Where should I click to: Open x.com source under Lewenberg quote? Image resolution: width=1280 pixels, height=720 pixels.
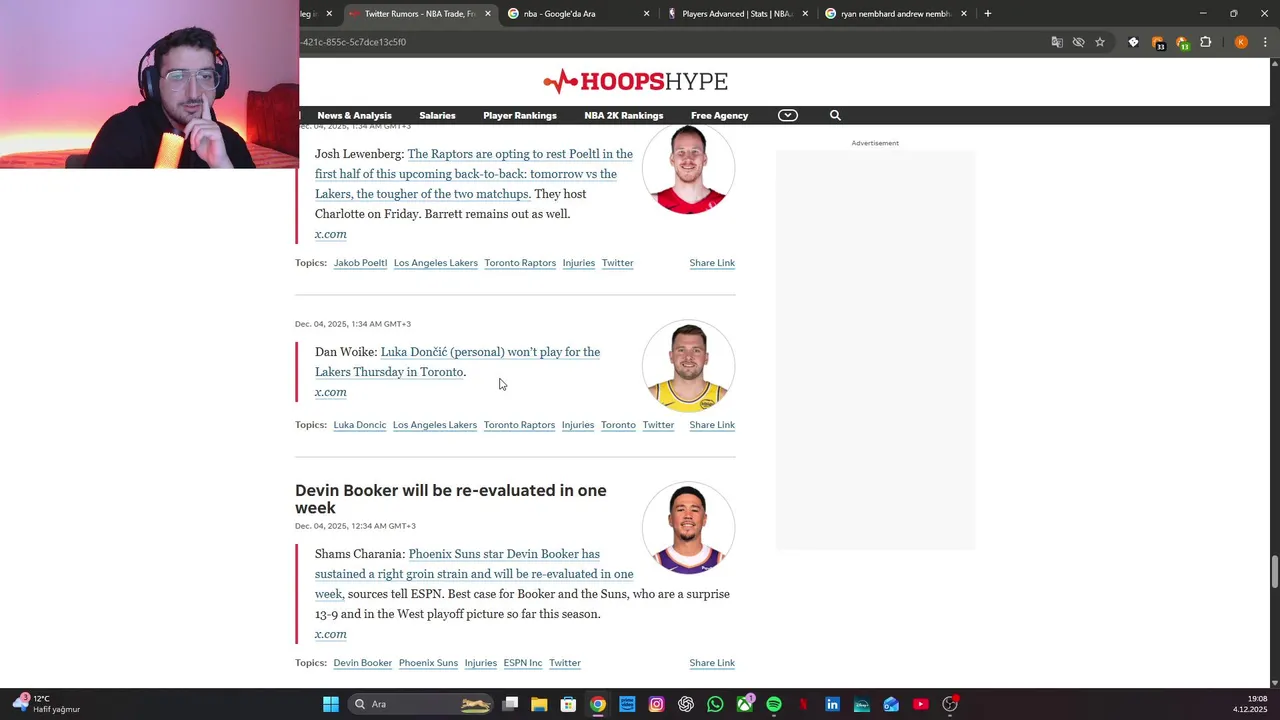pos(331,234)
